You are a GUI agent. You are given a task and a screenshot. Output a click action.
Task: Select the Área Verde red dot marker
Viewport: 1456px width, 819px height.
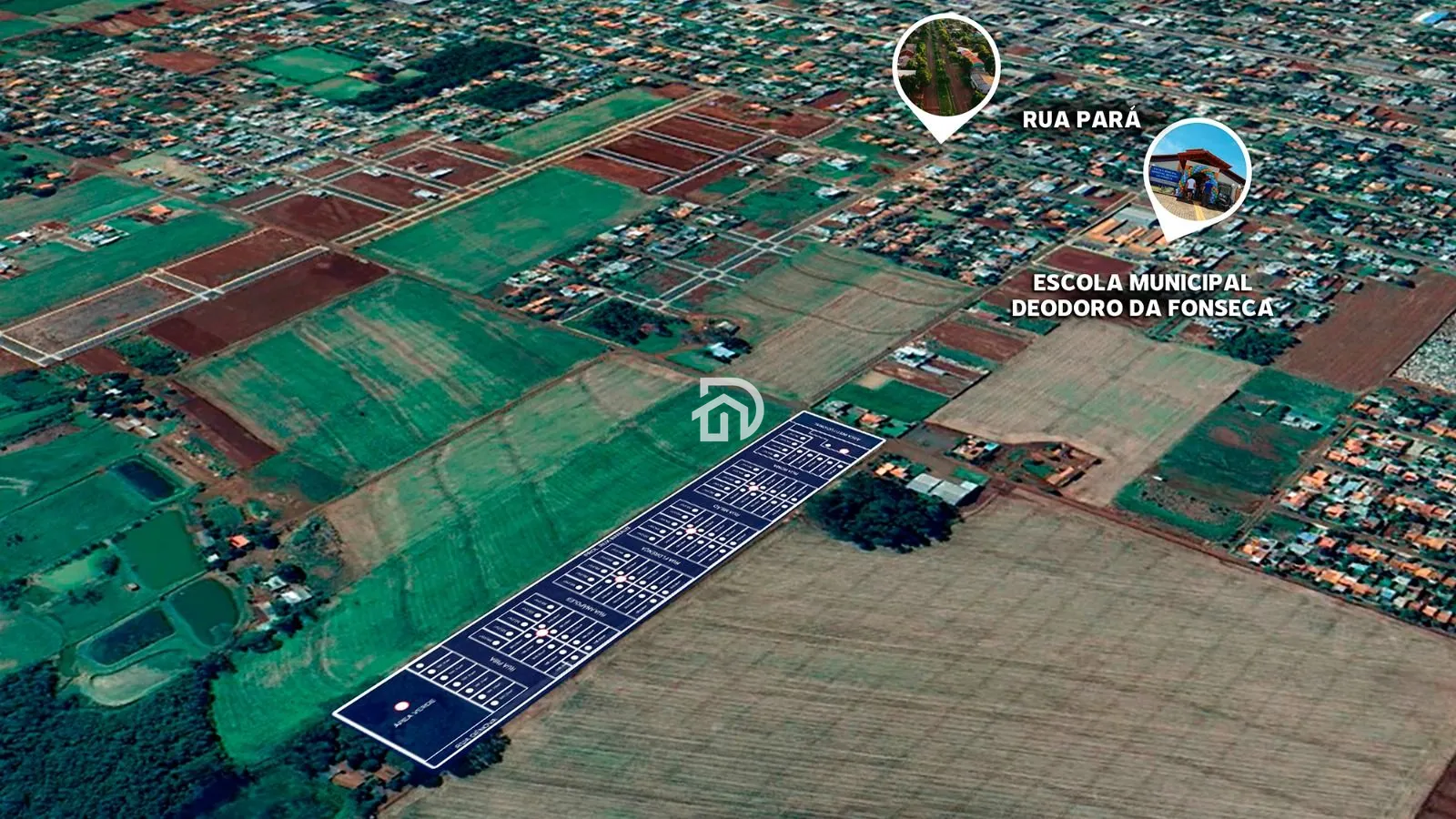(402, 705)
